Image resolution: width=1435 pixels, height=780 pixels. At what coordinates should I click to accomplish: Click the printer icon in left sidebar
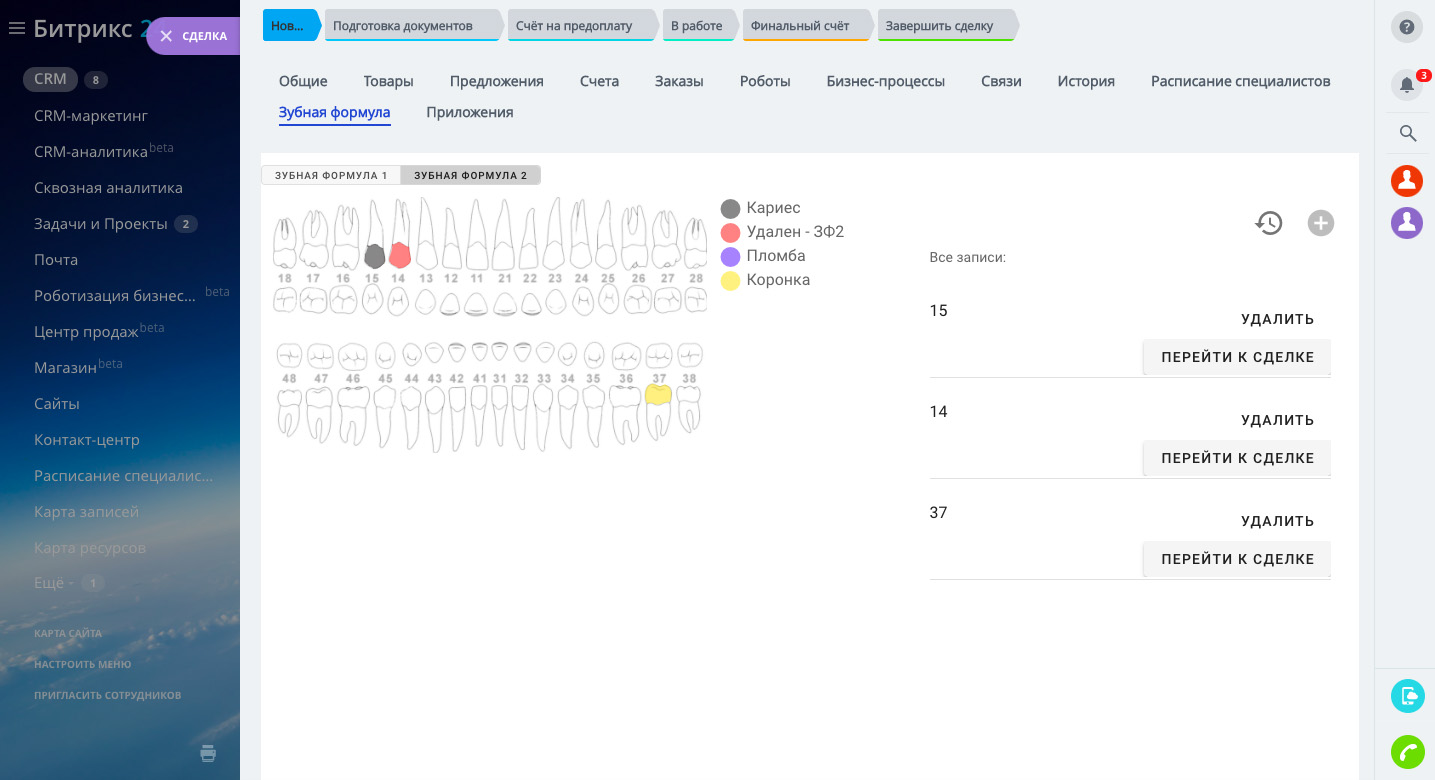pyautogui.click(x=208, y=753)
